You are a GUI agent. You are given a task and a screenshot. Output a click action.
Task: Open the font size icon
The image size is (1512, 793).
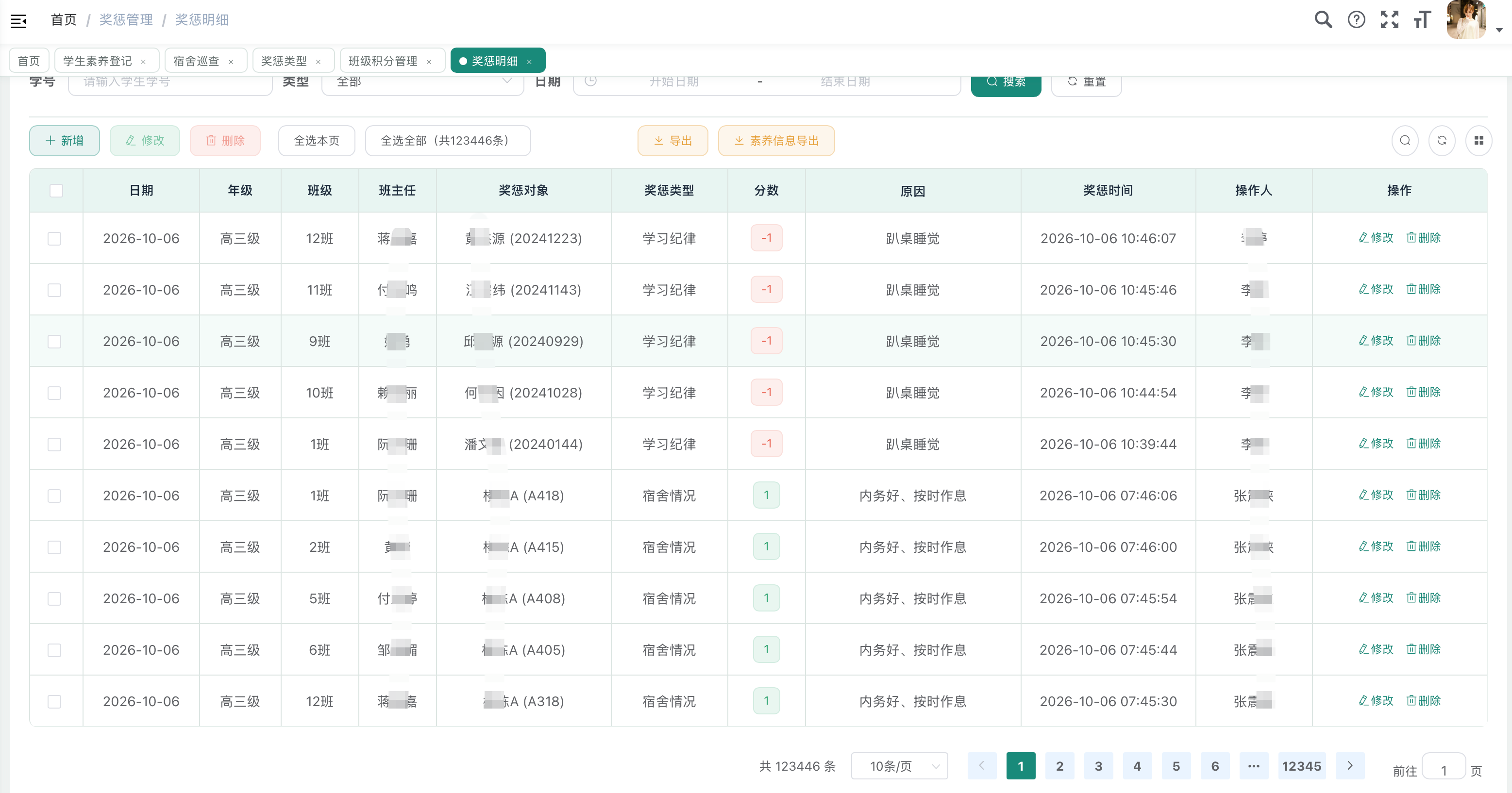point(1422,20)
